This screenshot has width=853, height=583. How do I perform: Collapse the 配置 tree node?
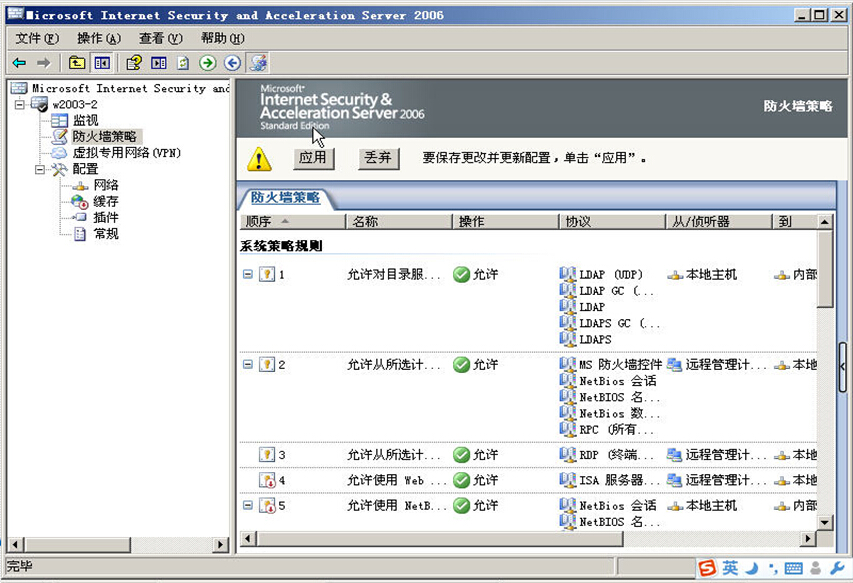click(40, 169)
